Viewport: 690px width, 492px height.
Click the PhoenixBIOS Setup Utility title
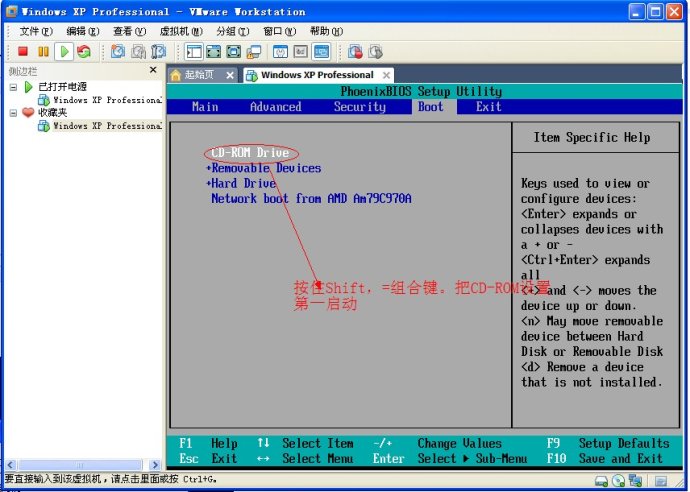(x=421, y=91)
